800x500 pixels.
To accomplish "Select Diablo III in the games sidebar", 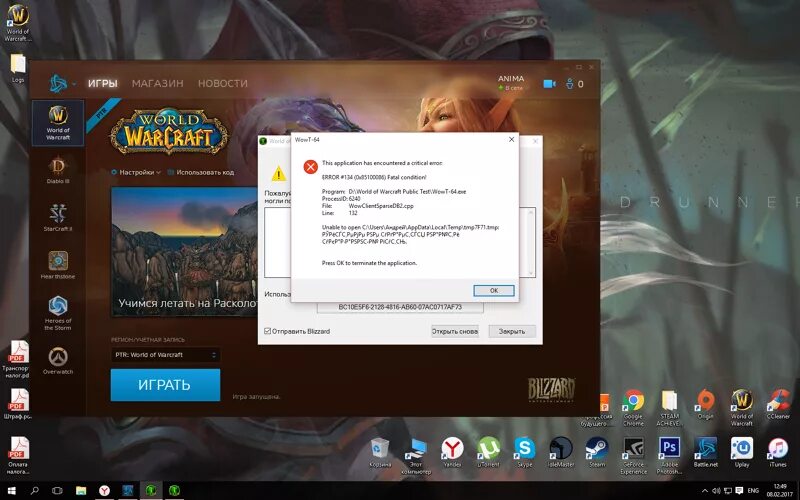I will pyautogui.click(x=58, y=171).
